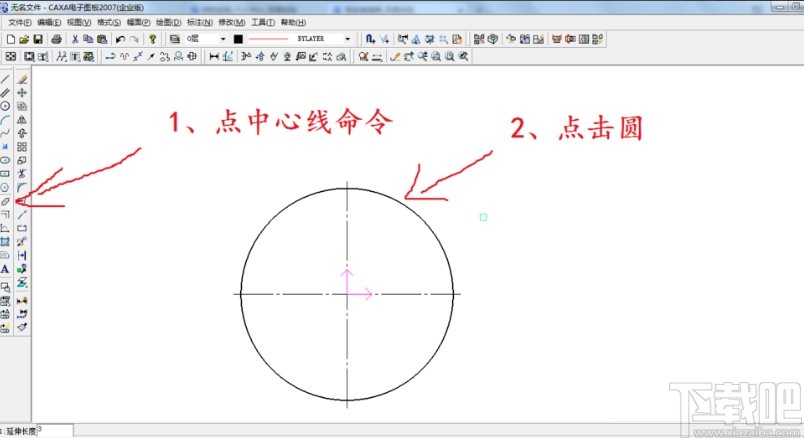Click the U-shaped snap icon with plus sign

pyautogui.click(x=370, y=39)
